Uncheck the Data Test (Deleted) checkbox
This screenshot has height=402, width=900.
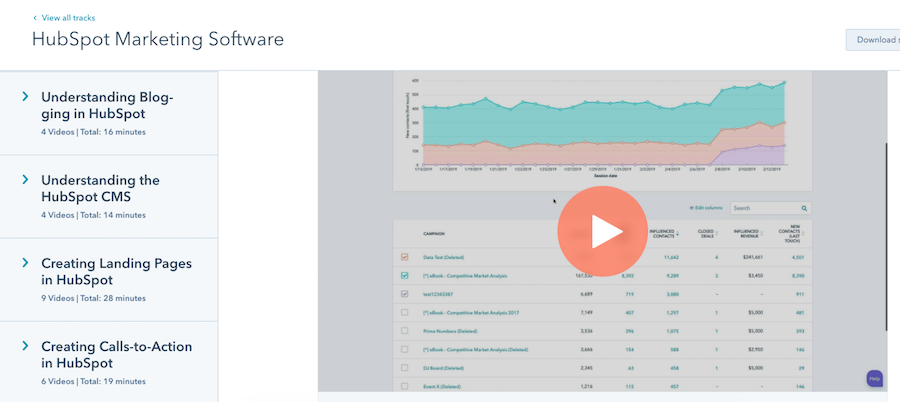405,257
